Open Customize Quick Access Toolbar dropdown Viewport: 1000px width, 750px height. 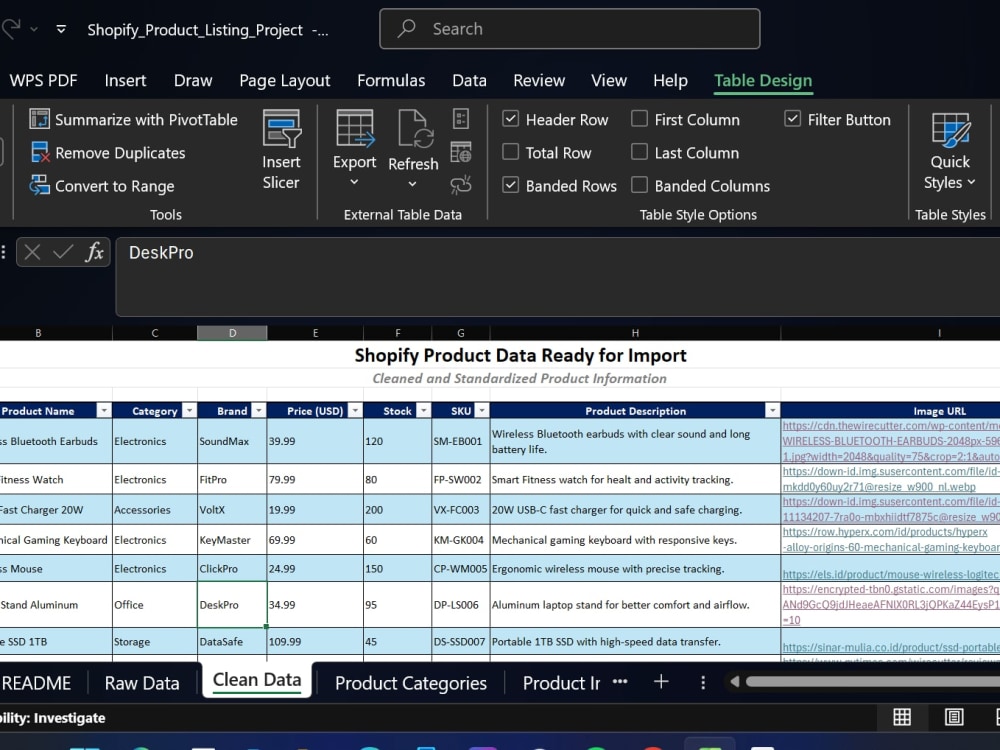click(x=61, y=29)
